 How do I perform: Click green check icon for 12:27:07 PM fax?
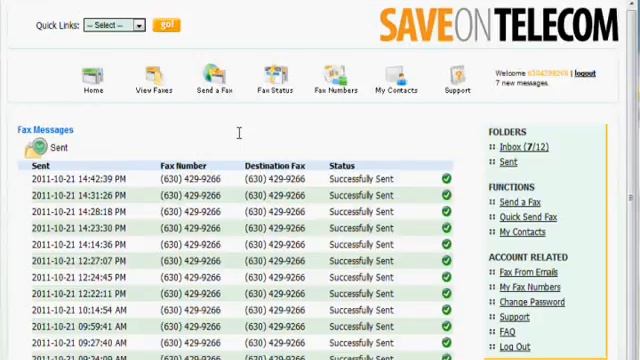click(x=447, y=260)
